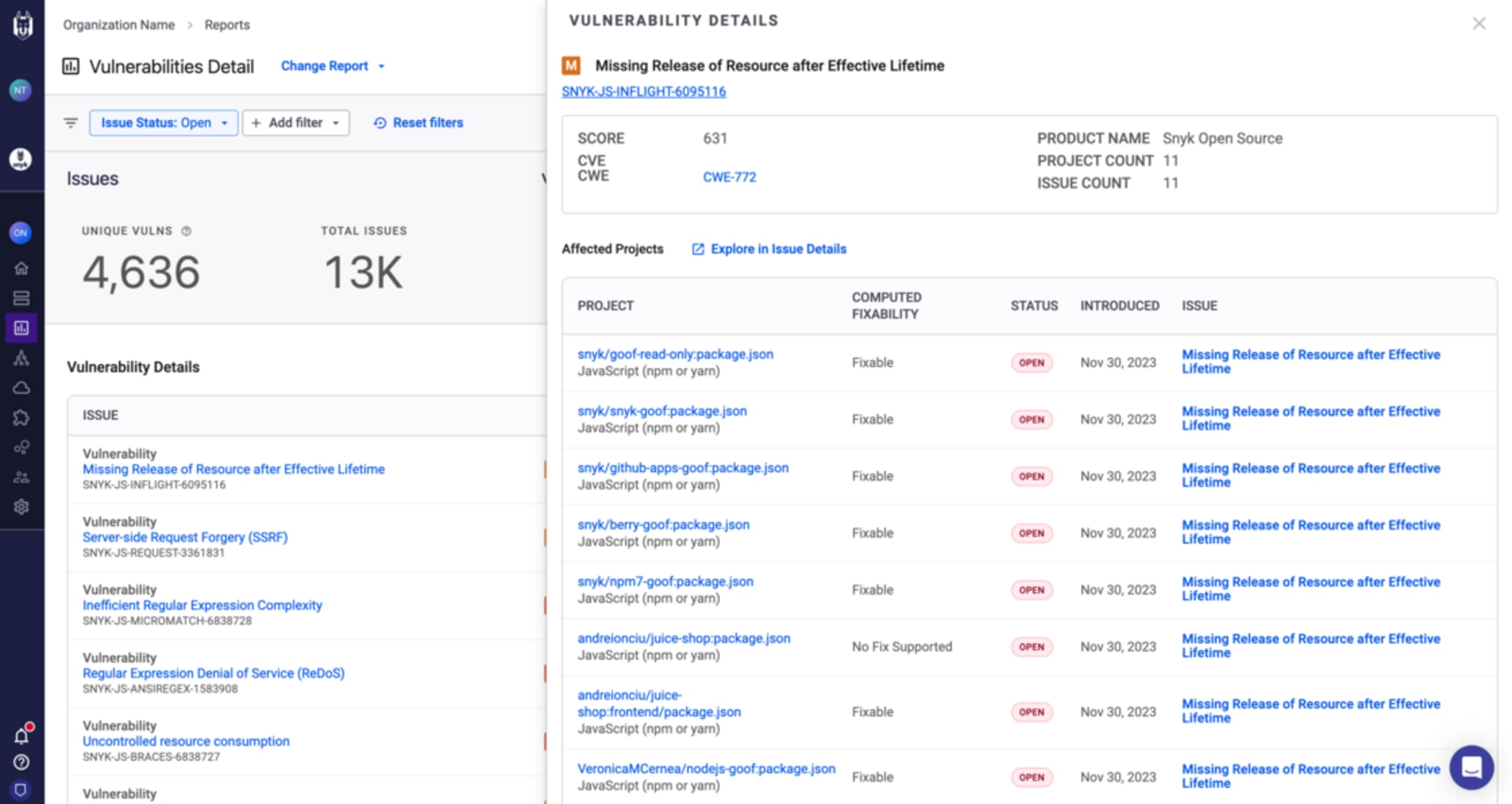The image size is (1512, 804).
Task: Click the score value 631
Action: click(x=715, y=138)
